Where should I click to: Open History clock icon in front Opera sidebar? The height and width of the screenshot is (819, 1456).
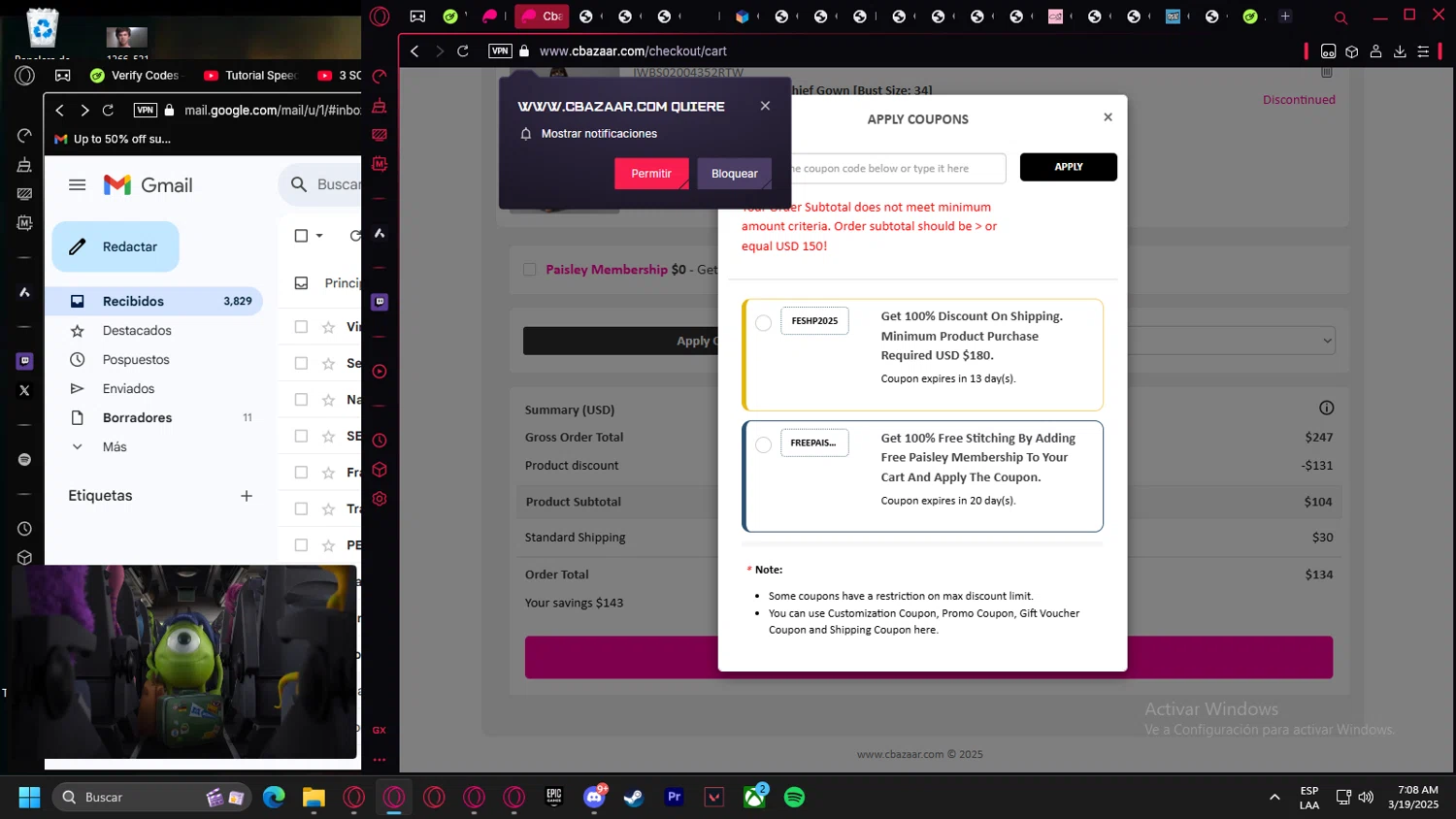point(380,440)
